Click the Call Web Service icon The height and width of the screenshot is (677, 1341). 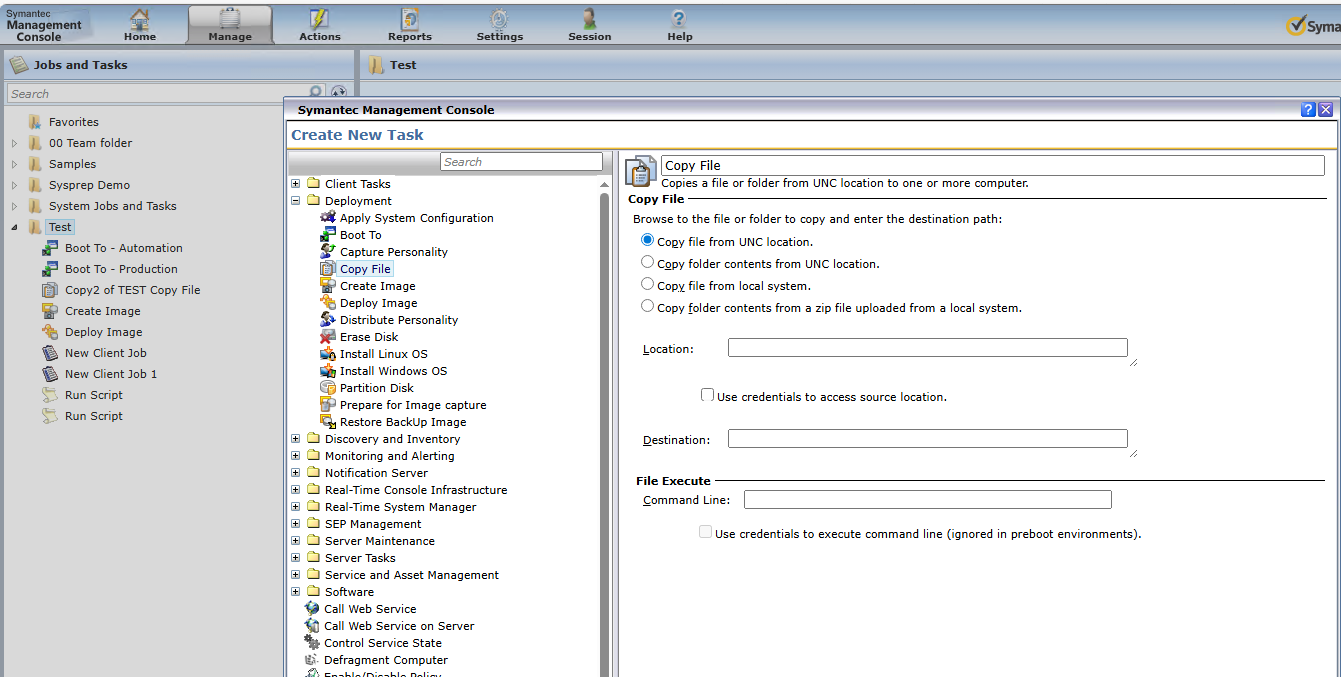point(312,609)
